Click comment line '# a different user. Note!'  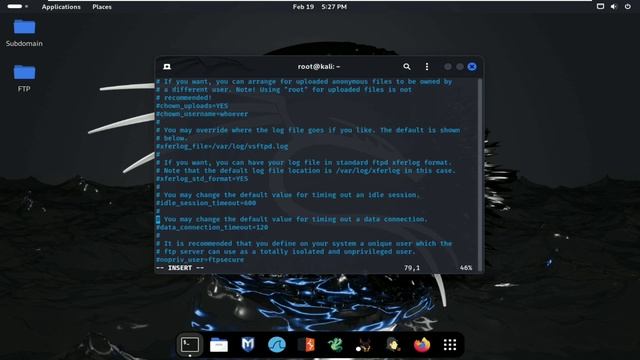point(284,89)
